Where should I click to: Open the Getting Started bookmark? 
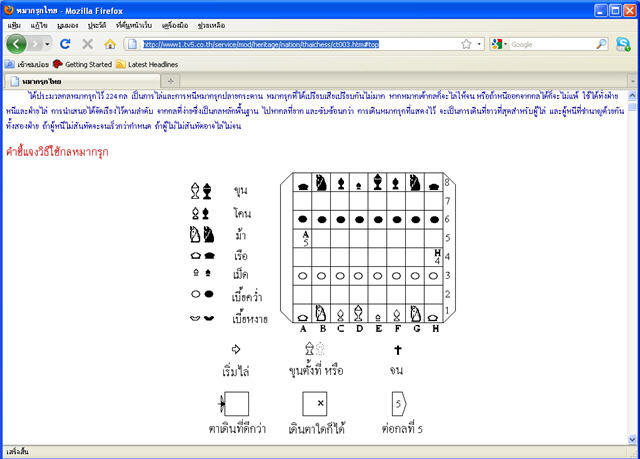(x=83, y=64)
